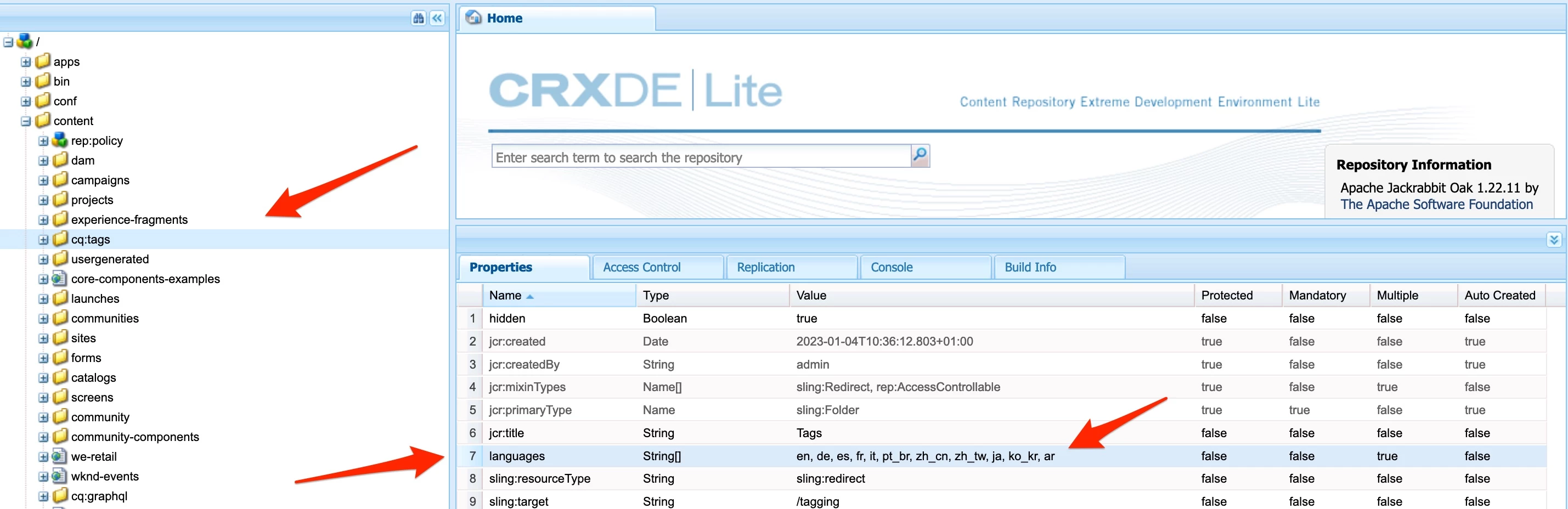
Task: Open the Build Info tab
Action: [1060, 267]
